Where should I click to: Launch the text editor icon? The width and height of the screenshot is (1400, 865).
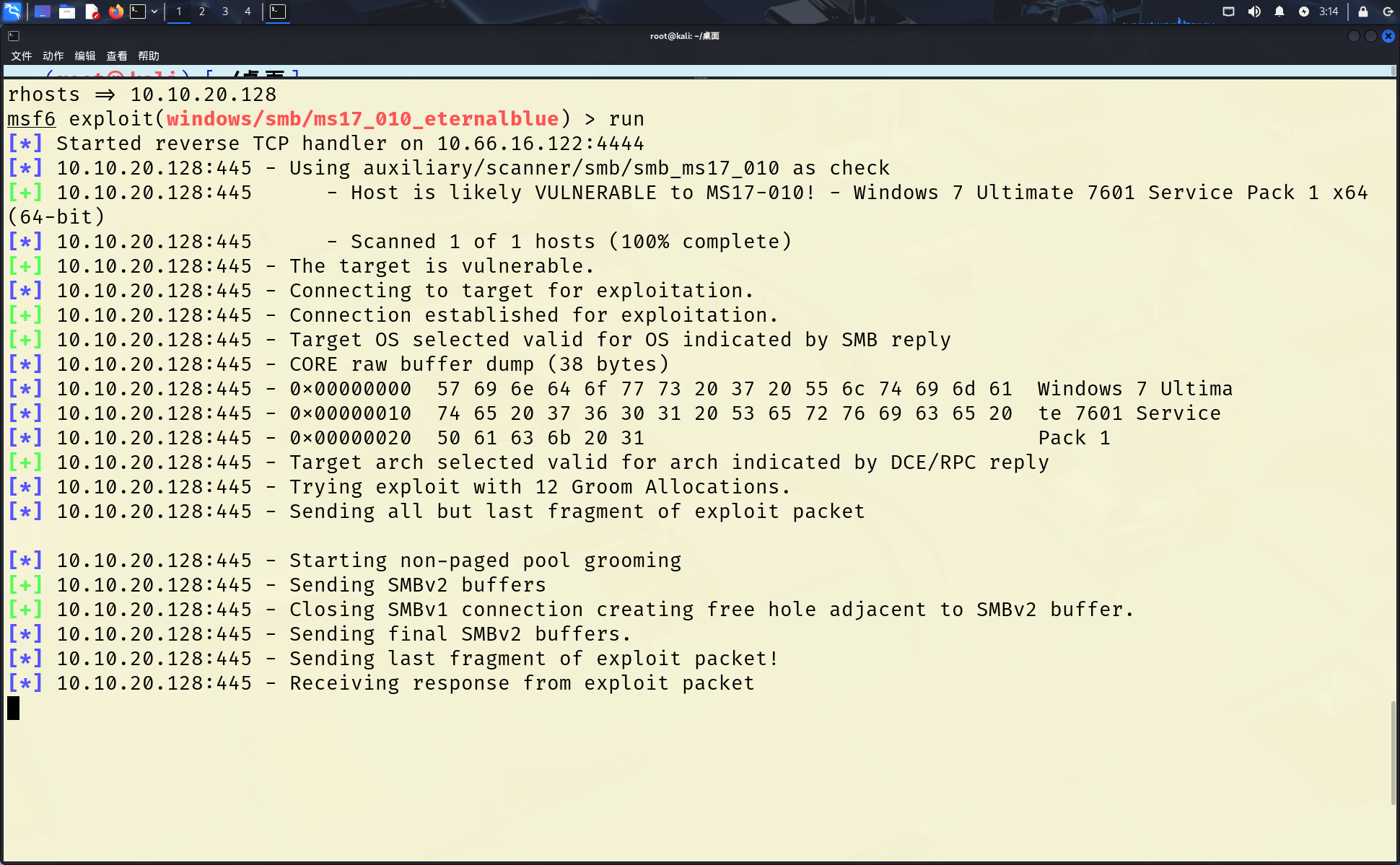pos(92,12)
